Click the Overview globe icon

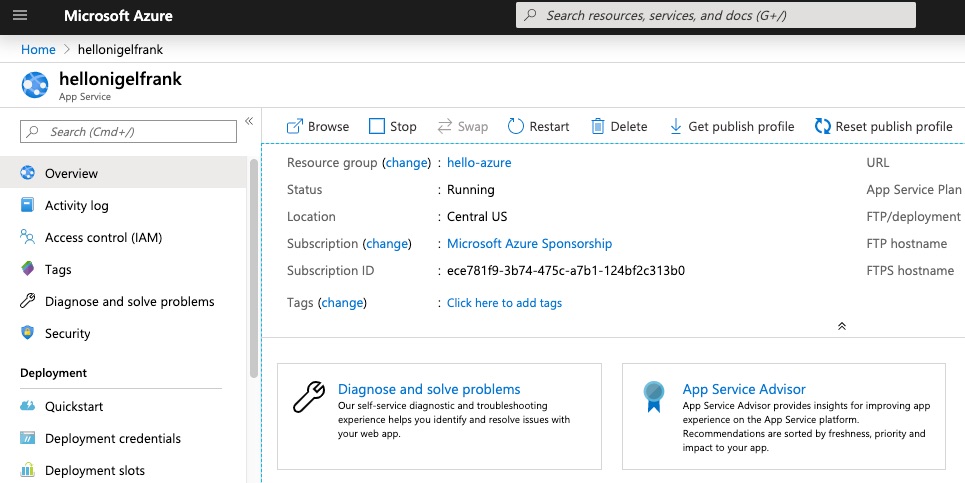click(28, 173)
